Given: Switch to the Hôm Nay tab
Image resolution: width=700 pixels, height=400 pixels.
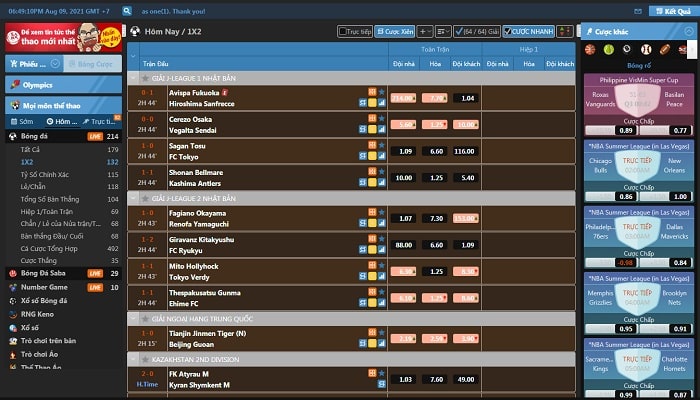Looking at the screenshot, I should point(62,121).
